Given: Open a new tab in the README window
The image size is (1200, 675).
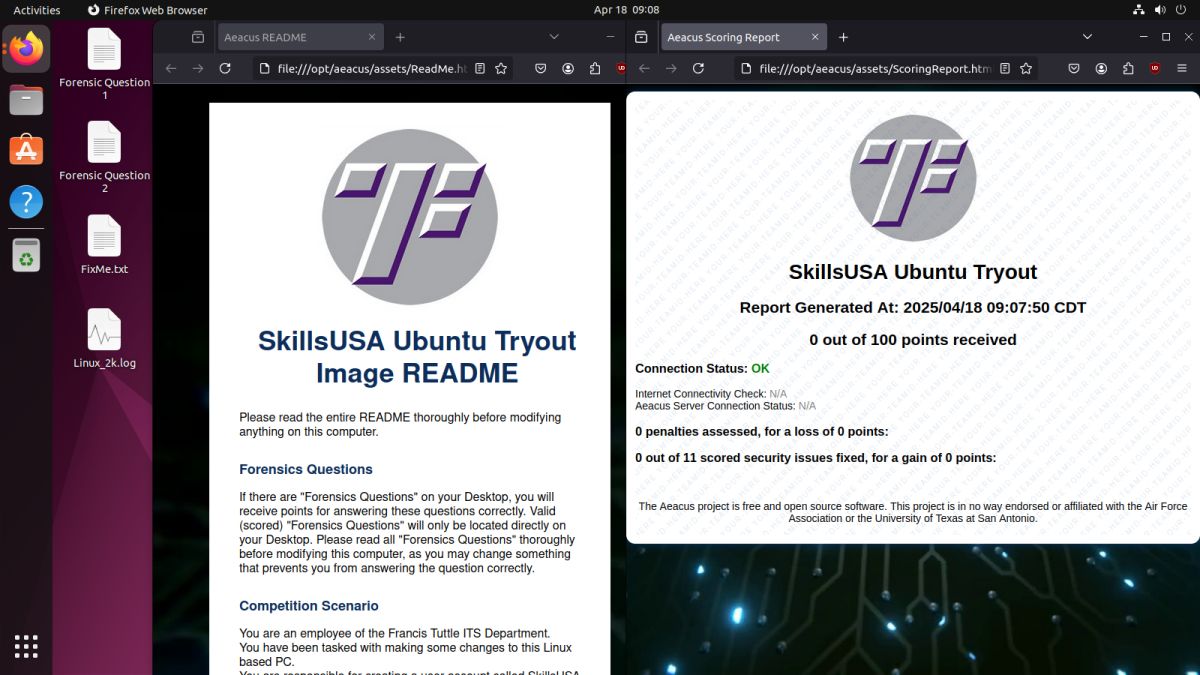Looking at the screenshot, I should click(400, 37).
